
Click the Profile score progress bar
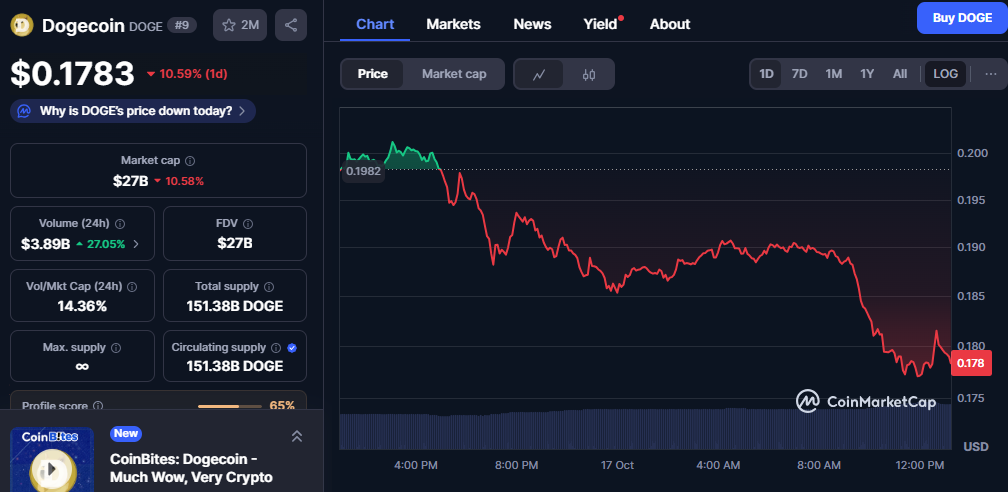click(x=230, y=406)
